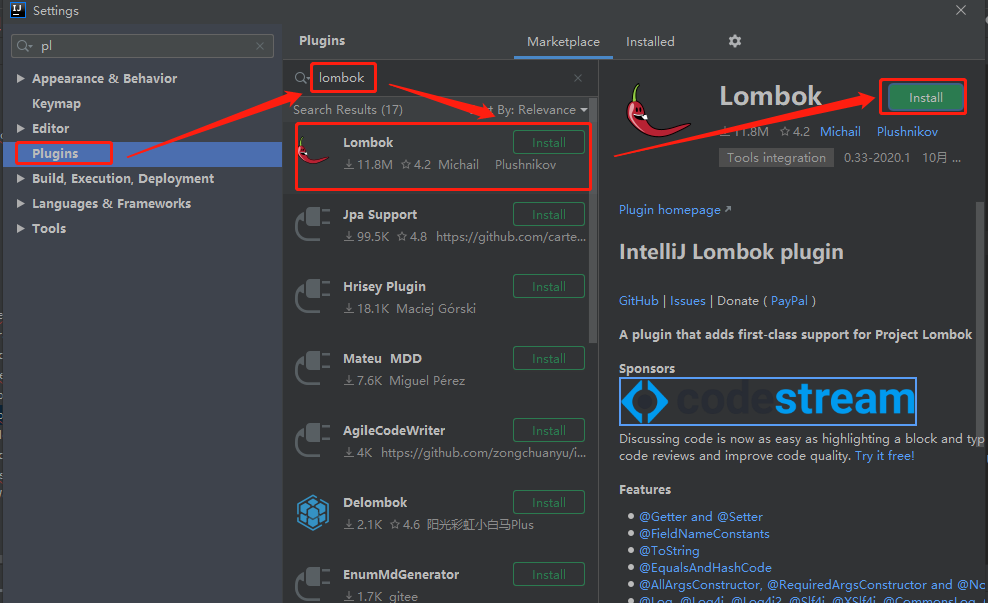Click the Try it free link
This screenshot has width=988, height=603.
[885, 456]
